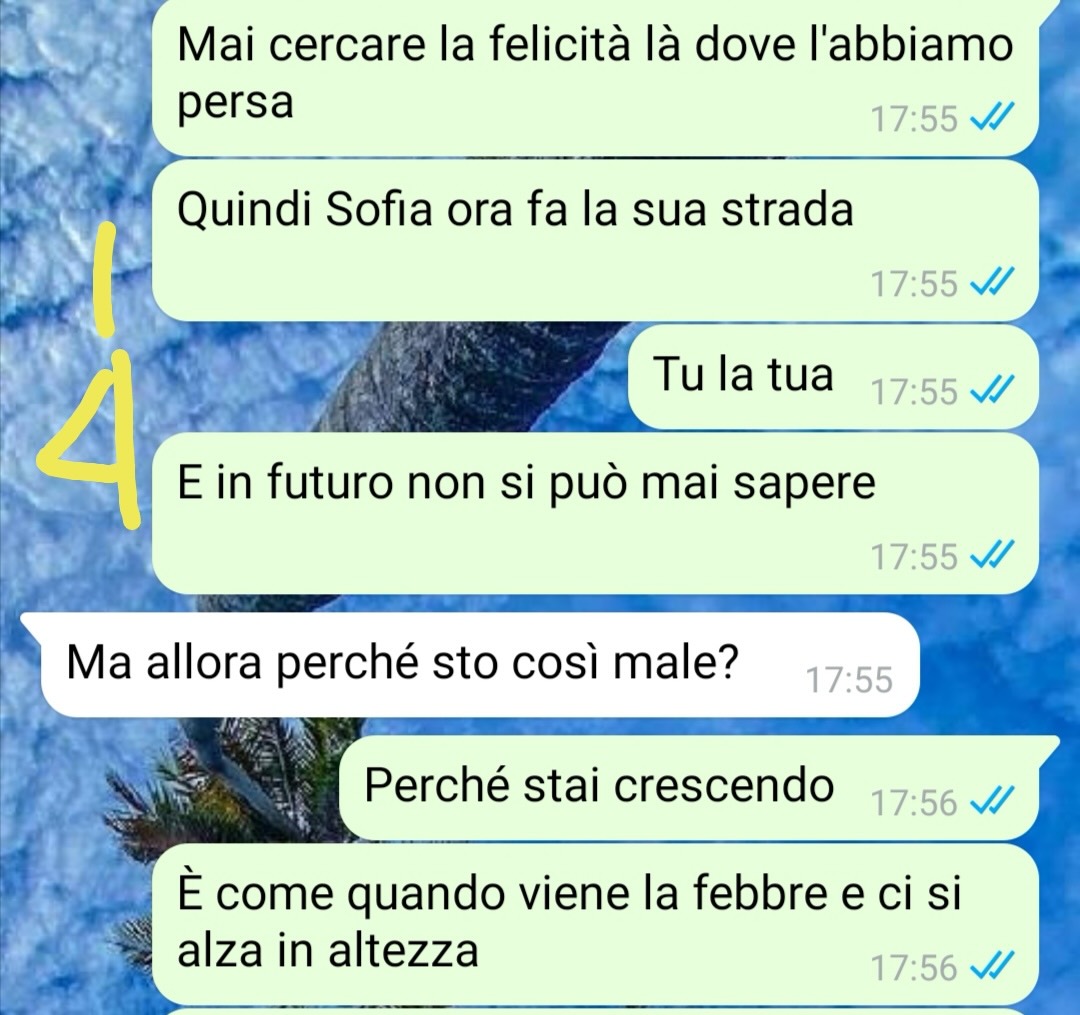Image resolution: width=1080 pixels, height=1015 pixels.
Task: Tap the 'E in futuro non si può mai sapere' bubble
Action: click(x=595, y=513)
